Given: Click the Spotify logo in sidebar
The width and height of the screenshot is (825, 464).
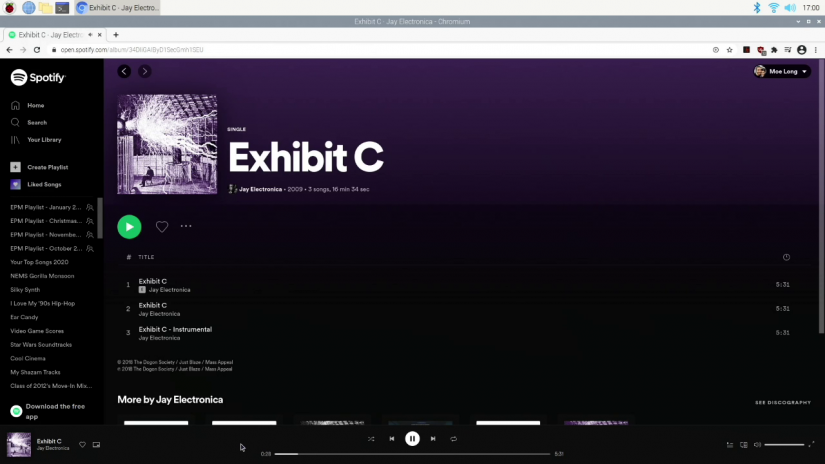Looking at the screenshot, I should 38,77.
